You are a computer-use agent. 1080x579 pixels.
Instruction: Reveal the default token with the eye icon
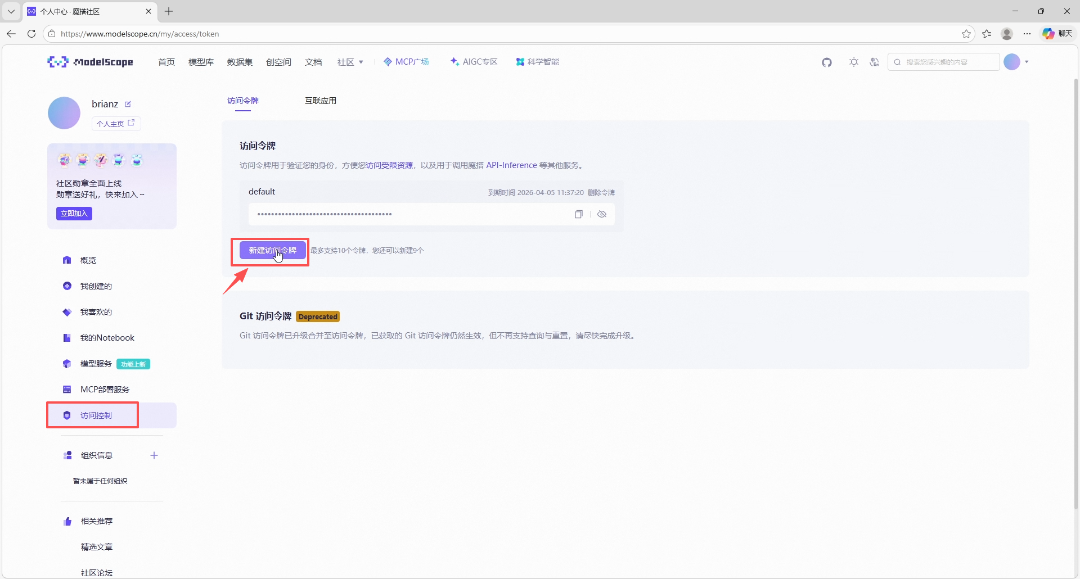(601, 214)
